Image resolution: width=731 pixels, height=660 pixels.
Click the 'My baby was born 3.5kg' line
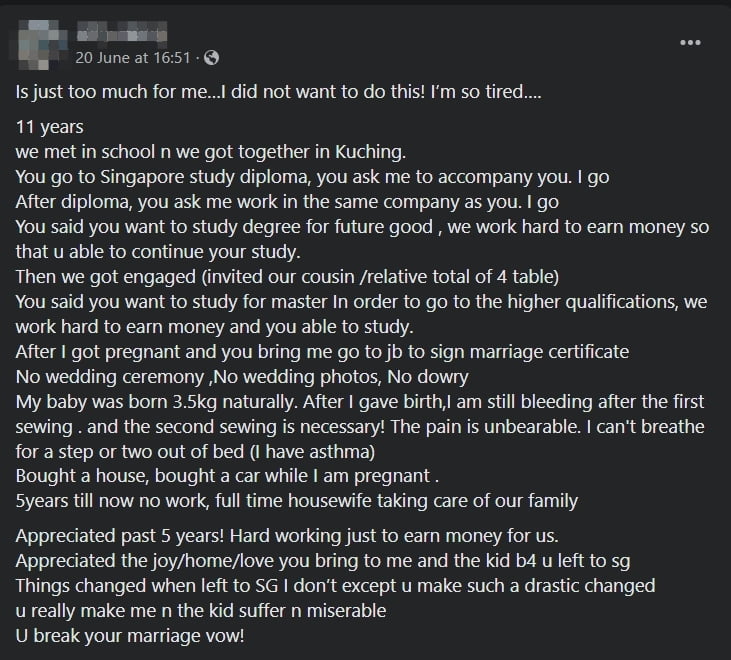click(x=360, y=426)
